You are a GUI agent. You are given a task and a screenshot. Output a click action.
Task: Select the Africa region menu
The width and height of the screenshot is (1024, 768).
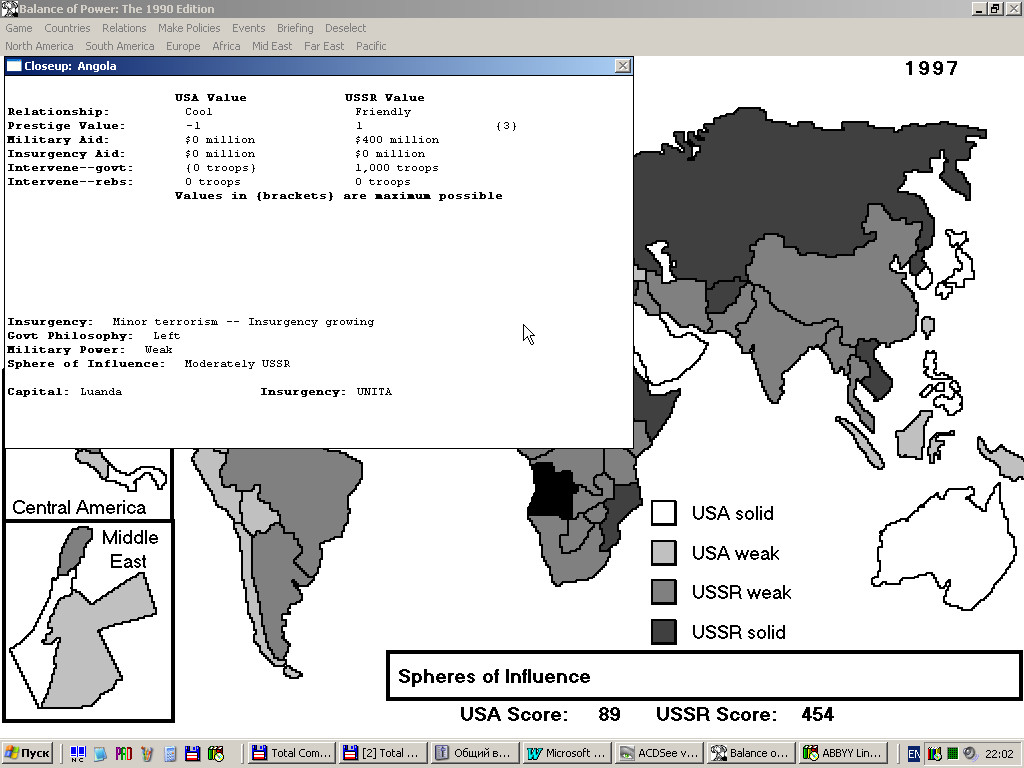pyautogui.click(x=226, y=46)
